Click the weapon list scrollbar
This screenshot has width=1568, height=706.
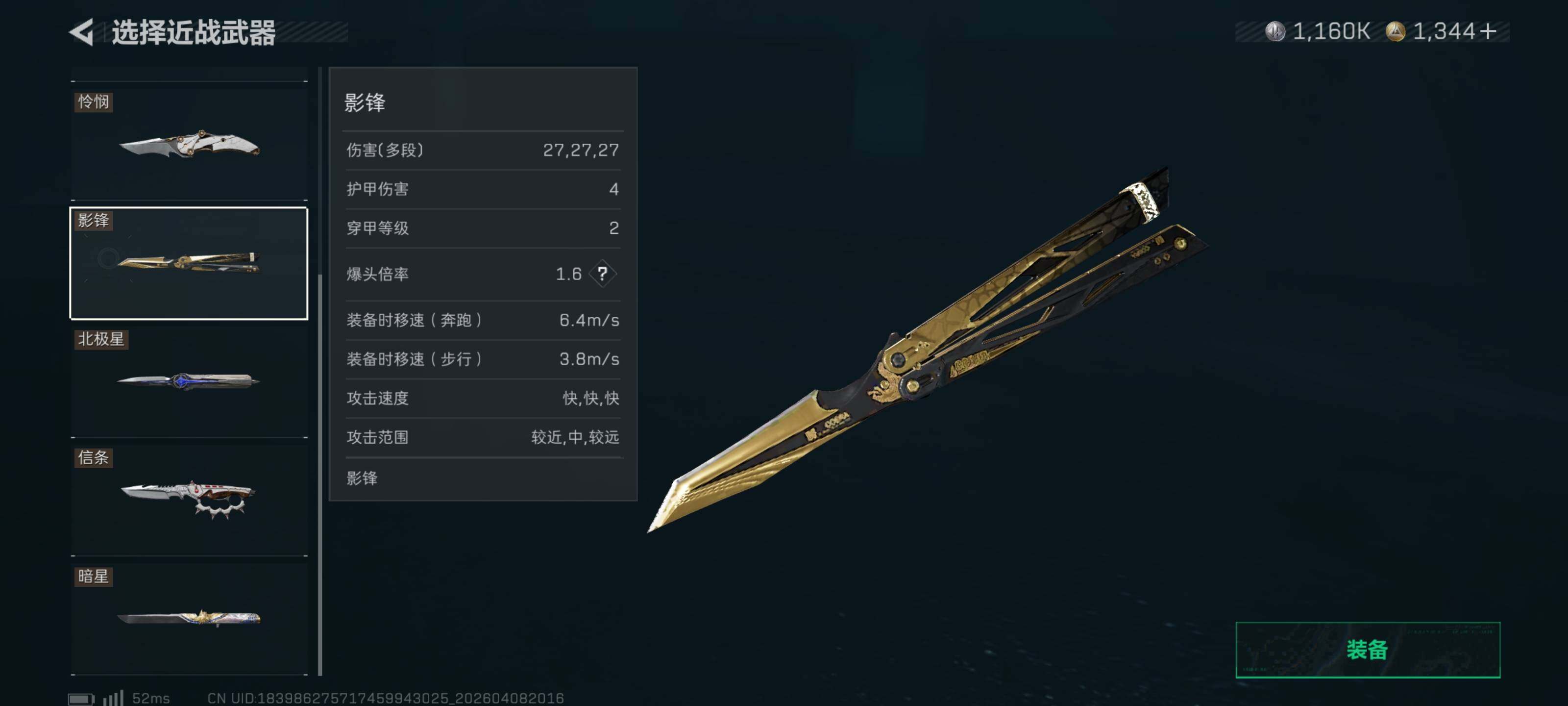(x=320, y=475)
